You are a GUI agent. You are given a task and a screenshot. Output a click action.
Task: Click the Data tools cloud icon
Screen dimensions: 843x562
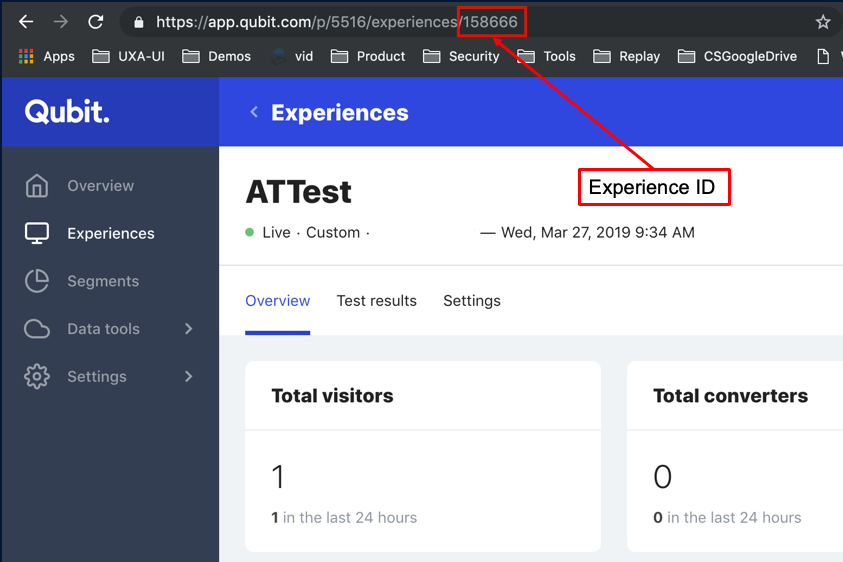click(x=37, y=329)
